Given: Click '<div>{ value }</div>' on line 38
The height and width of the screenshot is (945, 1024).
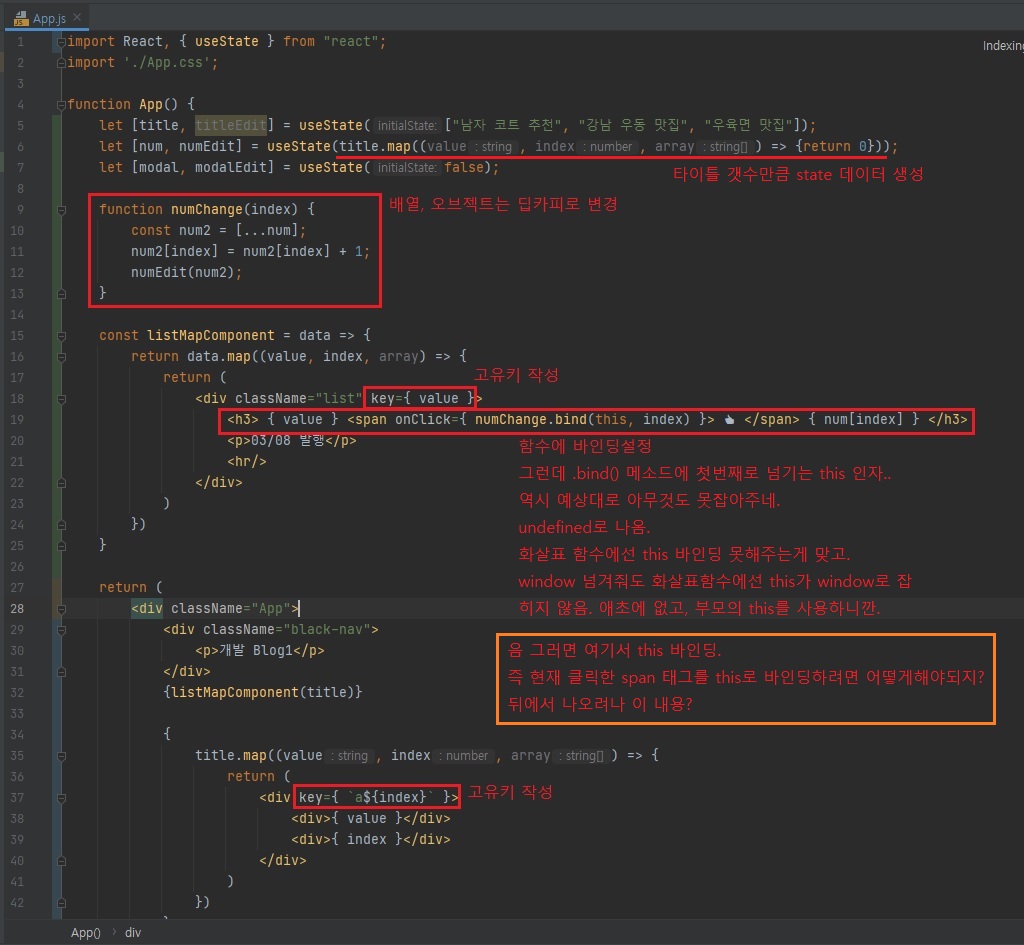Looking at the screenshot, I should point(371,818).
